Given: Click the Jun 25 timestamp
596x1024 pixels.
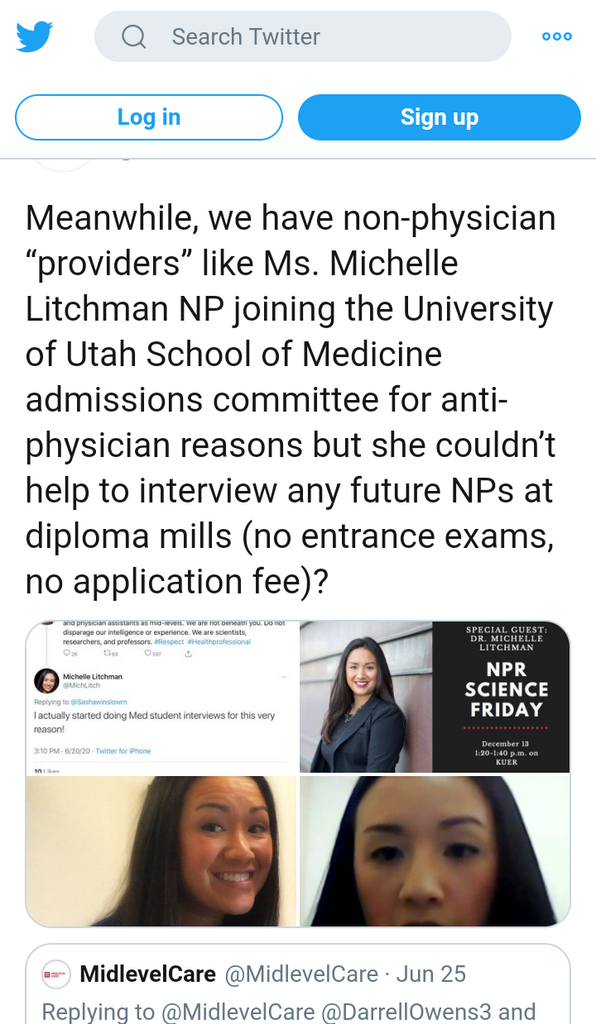Looking at the screenshot, I should [x=431, y=974].
